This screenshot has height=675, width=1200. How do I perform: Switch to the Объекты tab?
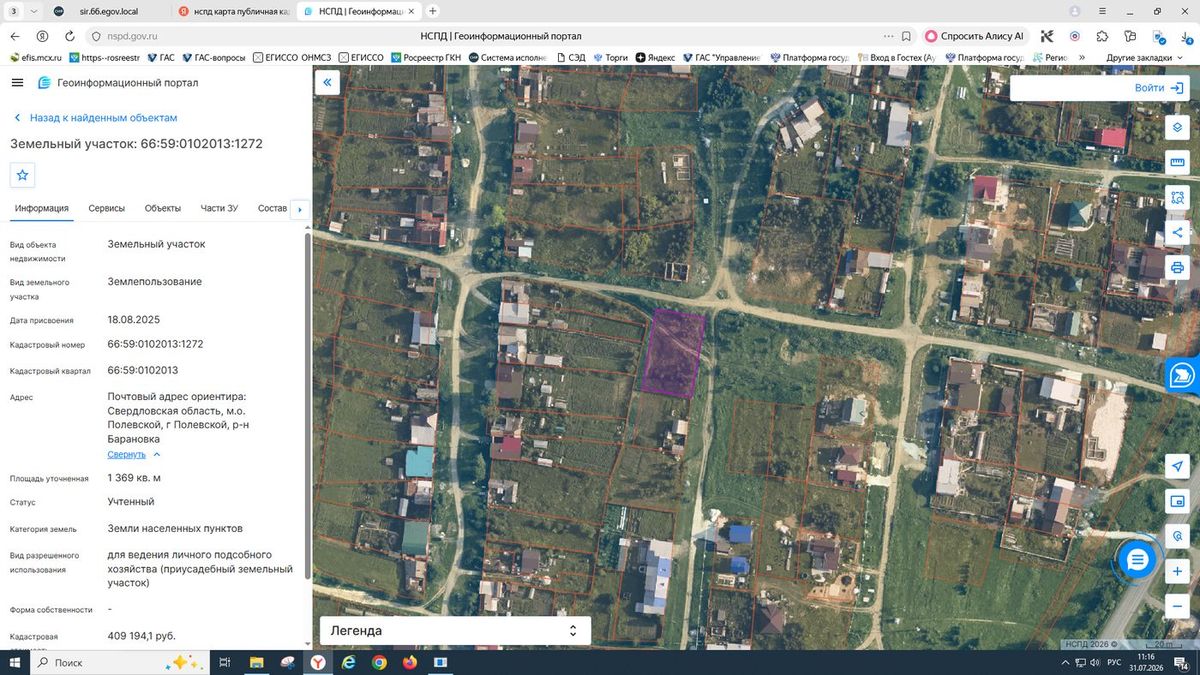click(163, 208)
